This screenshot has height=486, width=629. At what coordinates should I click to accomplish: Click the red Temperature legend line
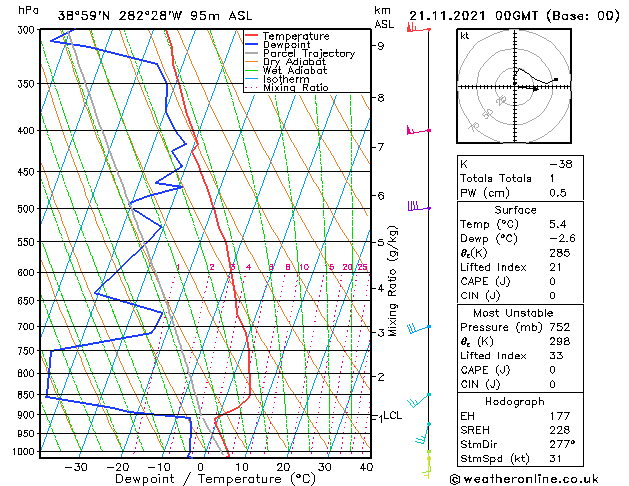252,36
